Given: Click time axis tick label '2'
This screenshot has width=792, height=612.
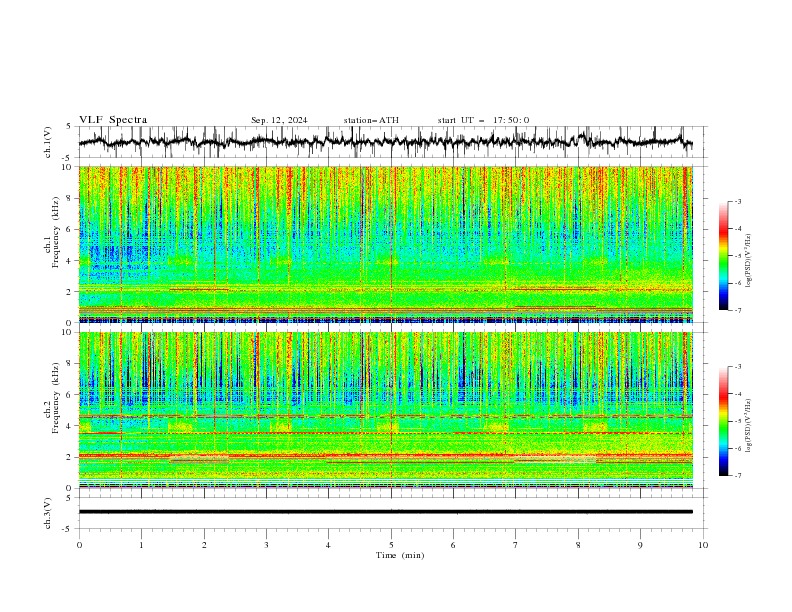Looking at the screenshot, I should tap(204, 545).
